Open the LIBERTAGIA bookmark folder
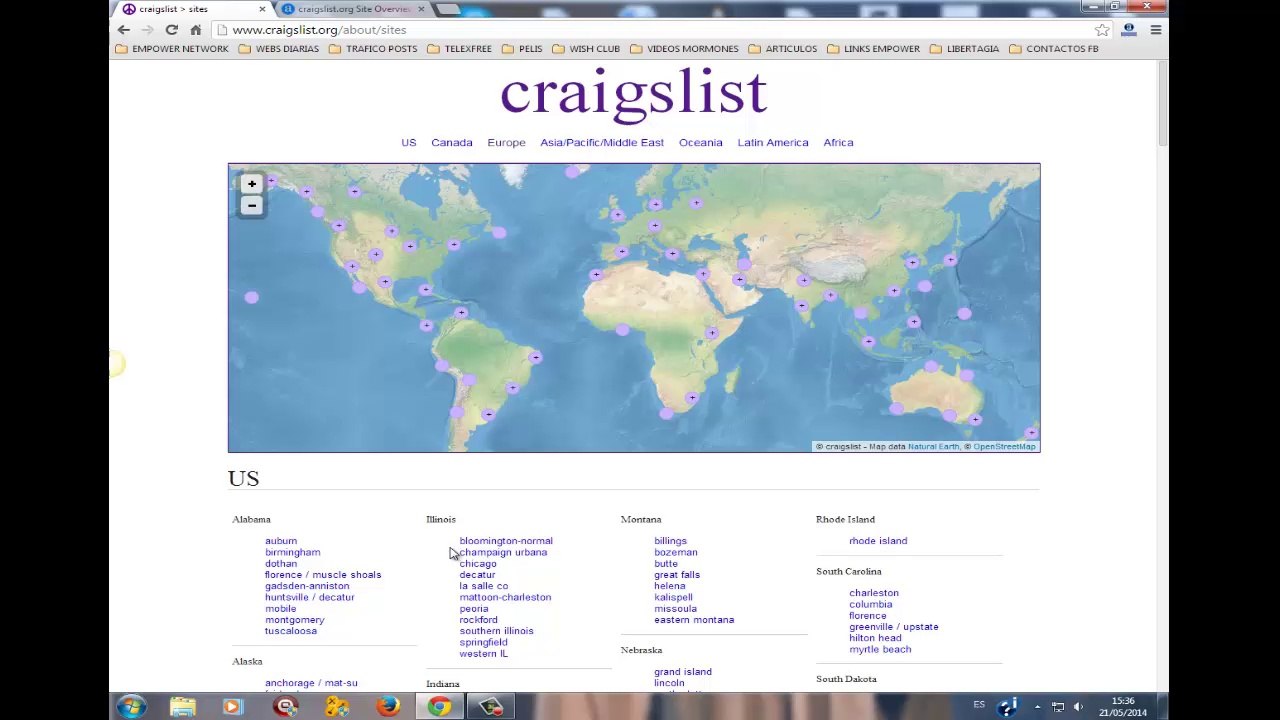This screenshot has width=1280, height=720. 964,48
